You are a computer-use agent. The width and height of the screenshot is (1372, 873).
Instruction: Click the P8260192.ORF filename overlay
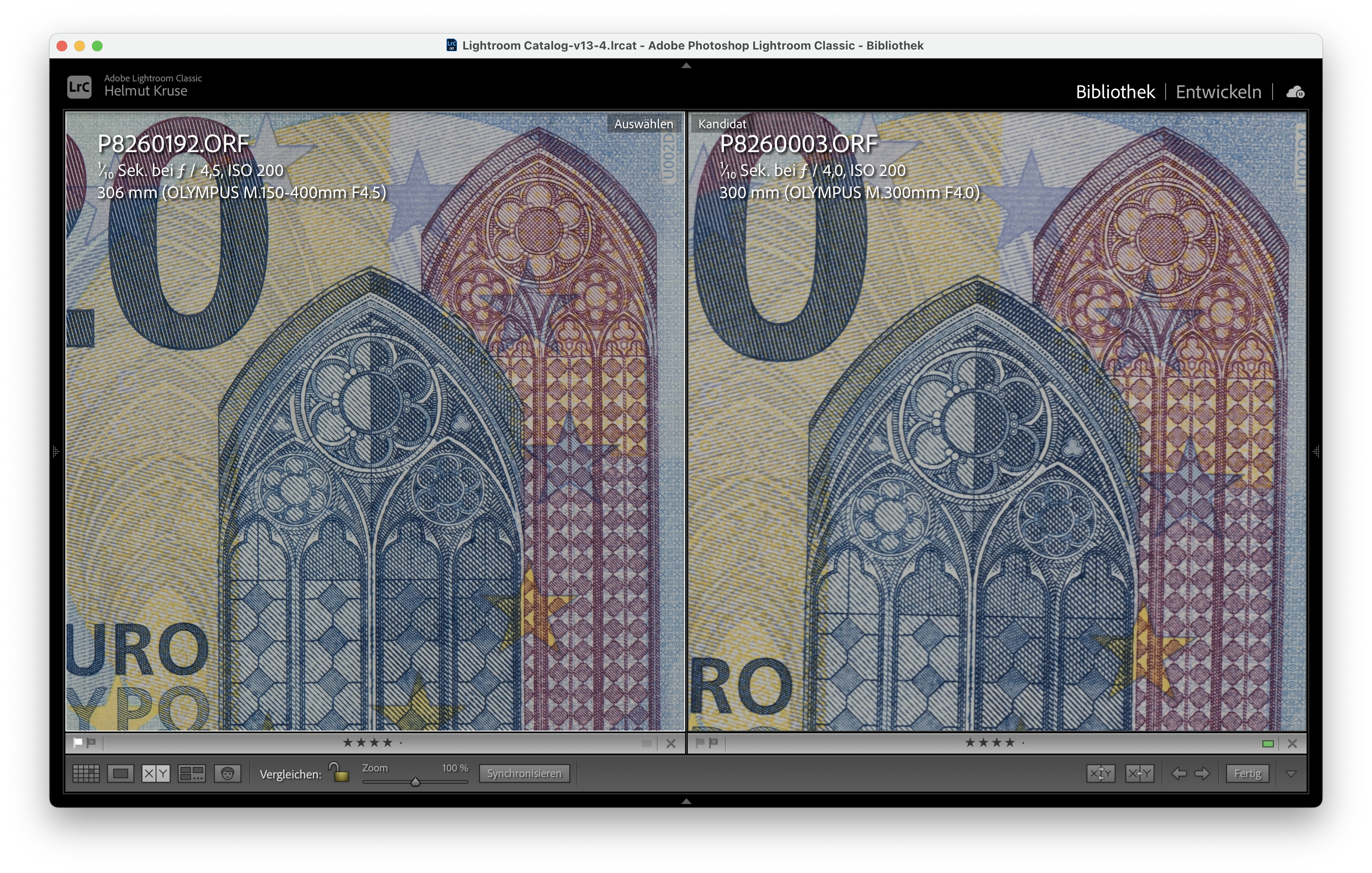[173, 144]
